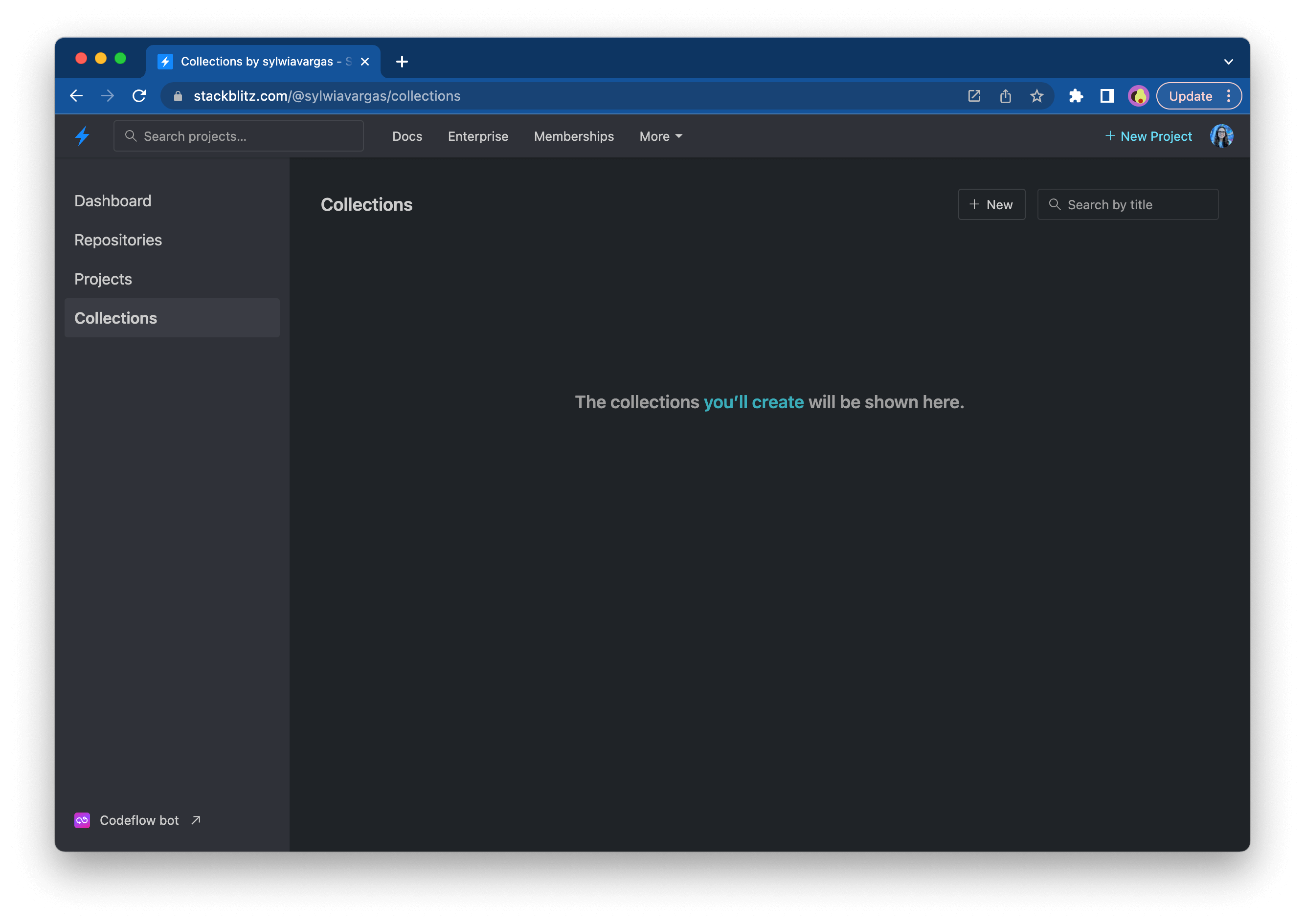This screenshot has width=1305, height=924.
Task: Bookmark this page with the star icon
Action: click(x=1036, y=96)
